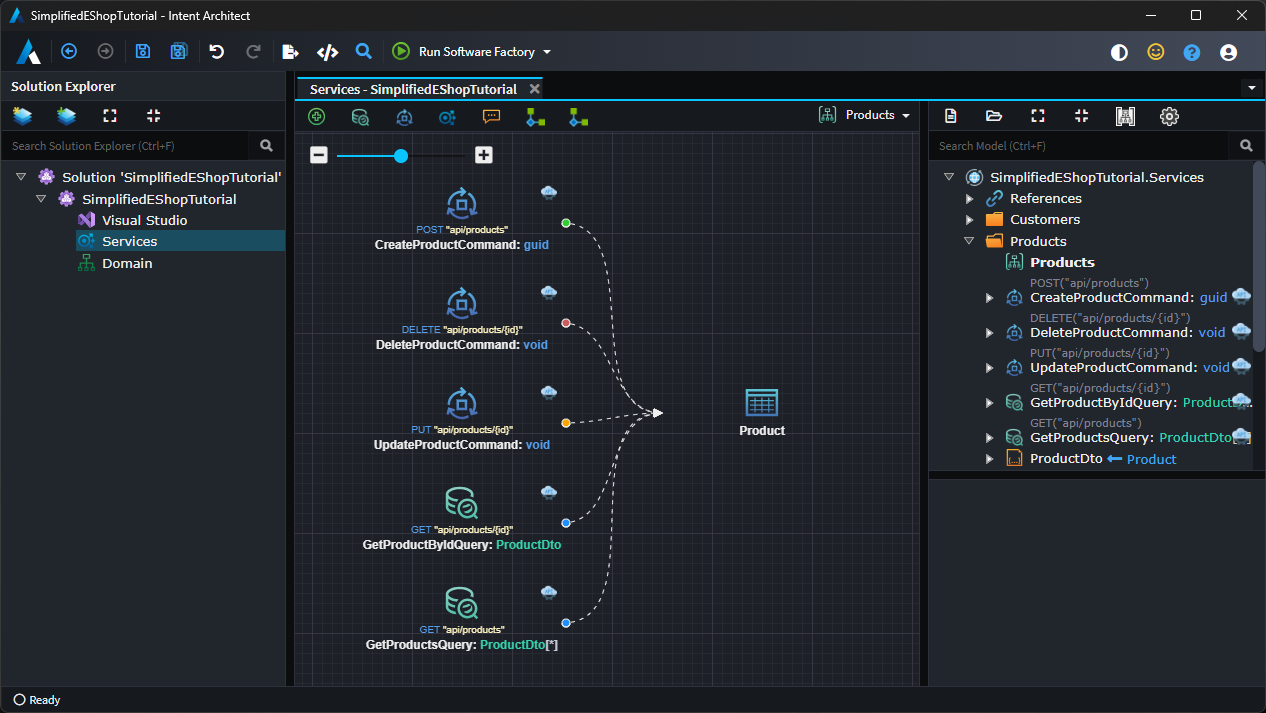
Task: Open the tab list dropdown arrow
Action: click(x=1252, y=88)
